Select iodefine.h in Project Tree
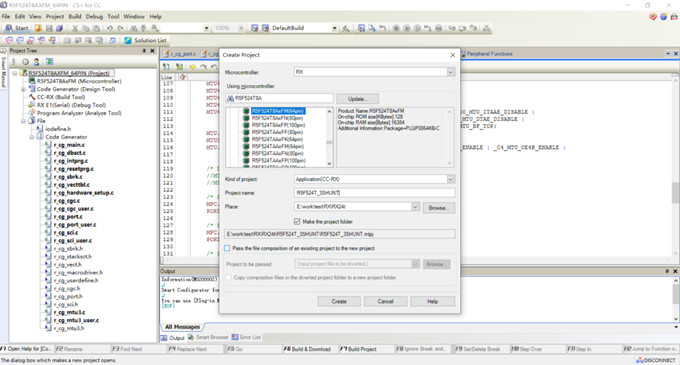 tap(58, 129)
